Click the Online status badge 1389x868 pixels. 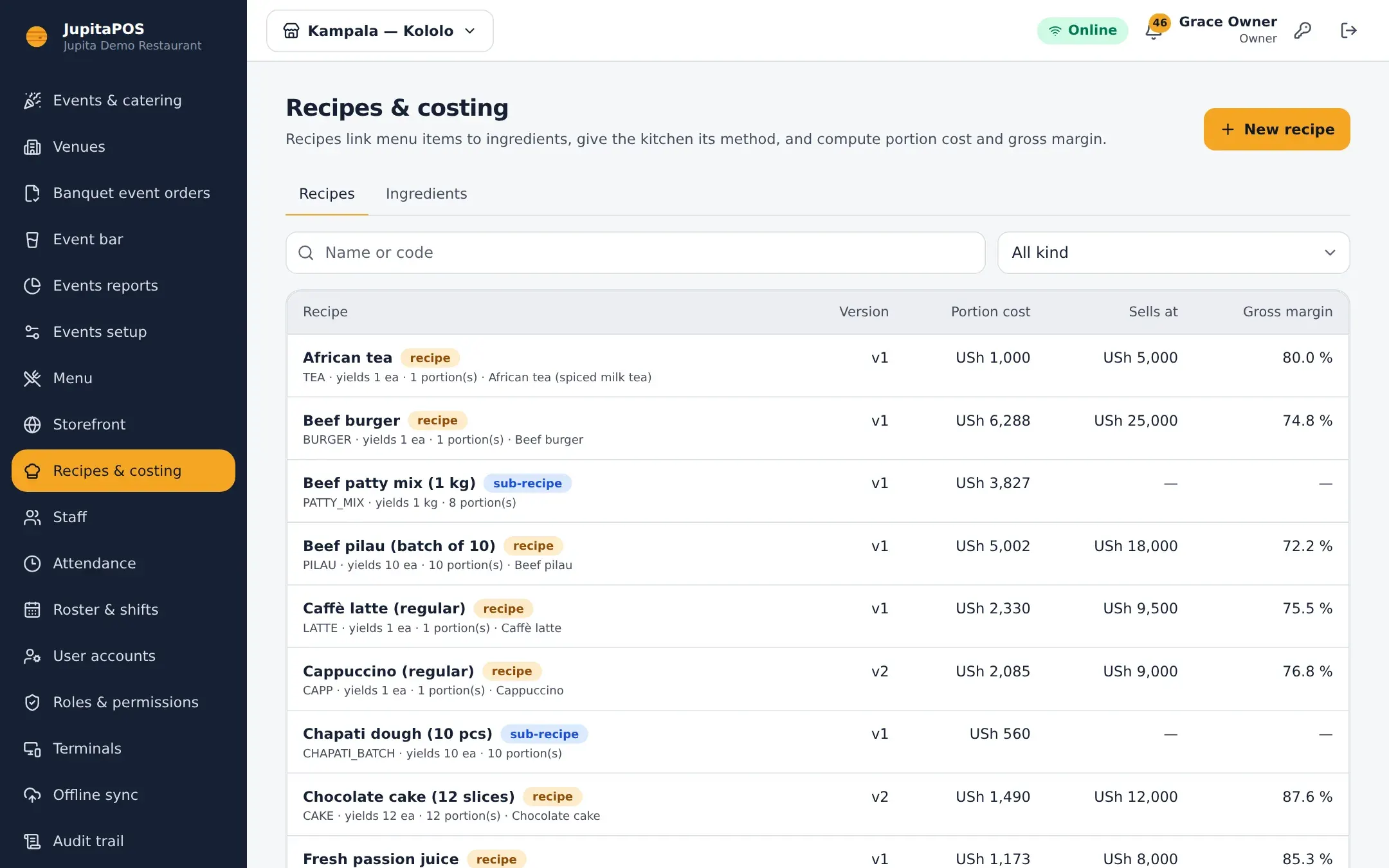click(x=1082, y=30)
